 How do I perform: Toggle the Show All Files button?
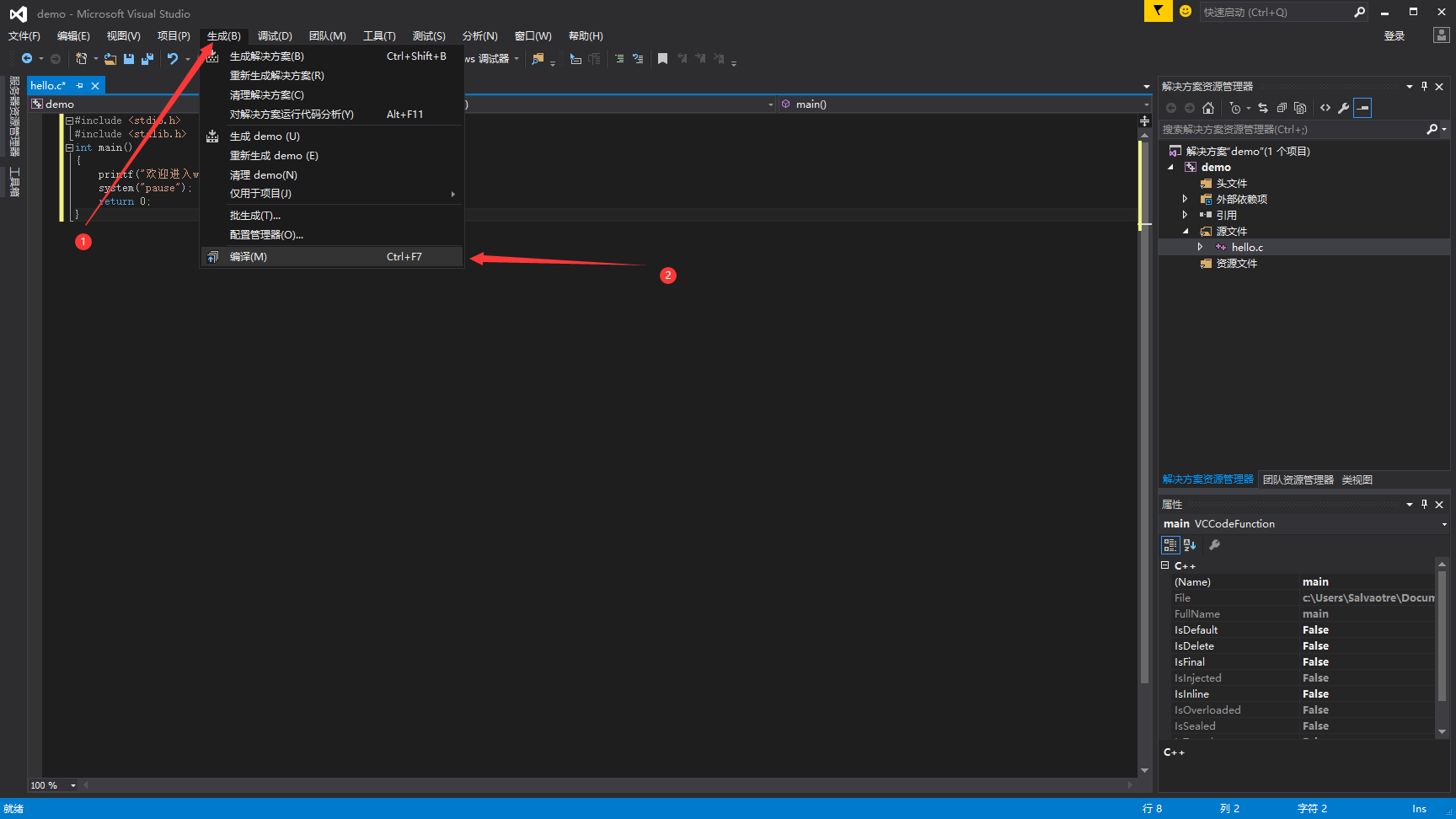pyautogui.click(x=1300, y=108)
